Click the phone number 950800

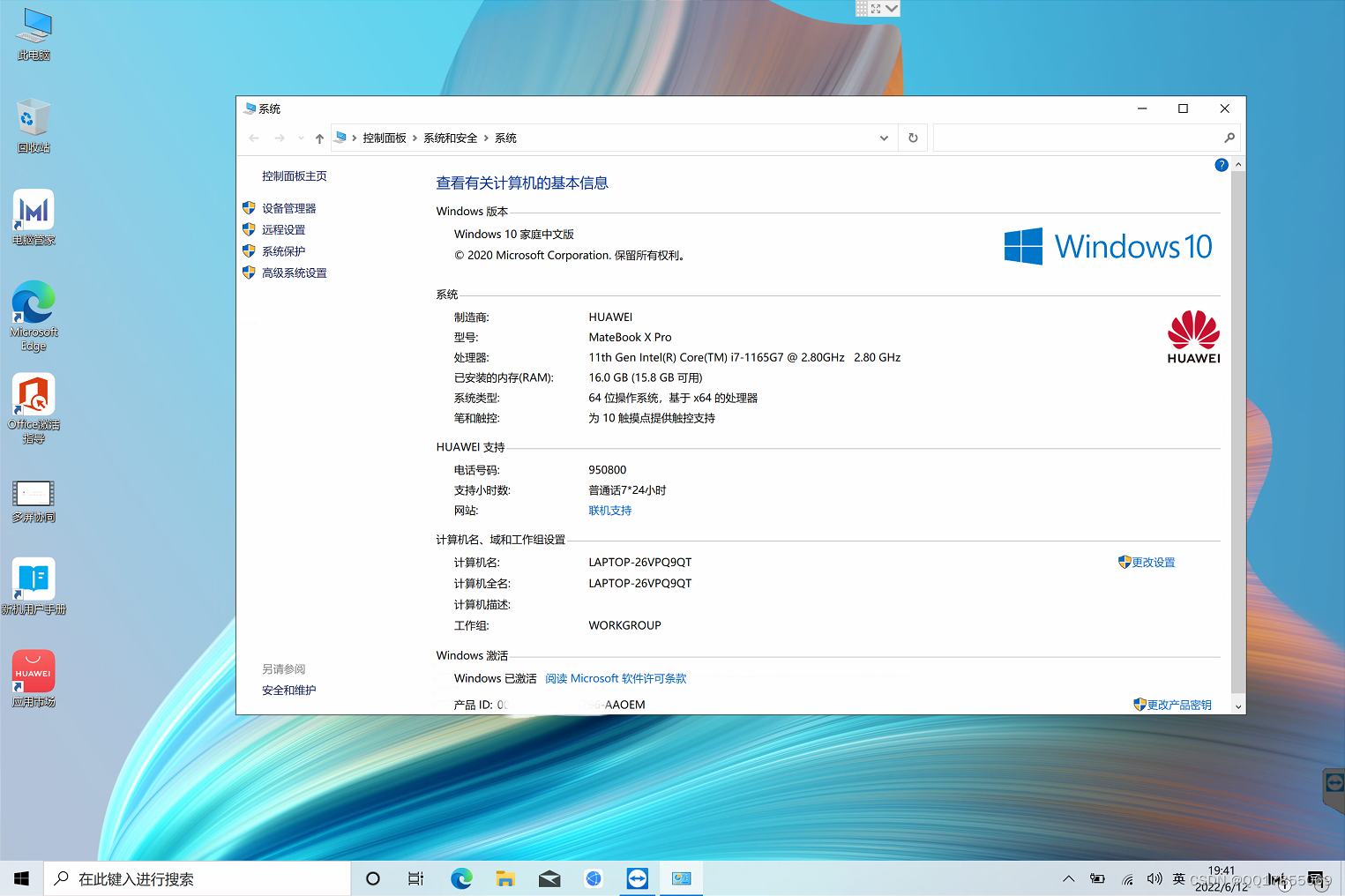(608, 470)
